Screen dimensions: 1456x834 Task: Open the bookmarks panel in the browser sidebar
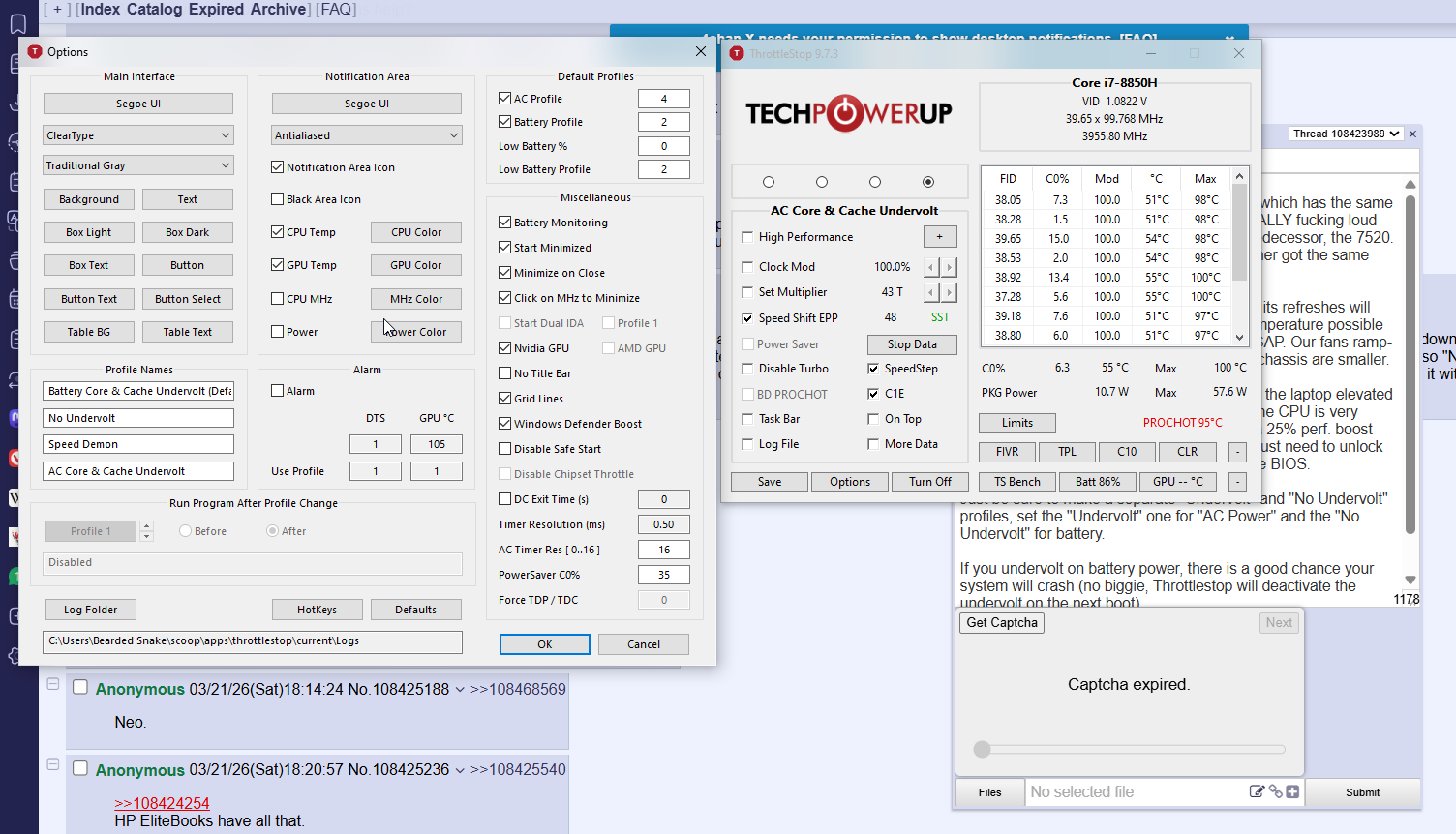[17, 24]
